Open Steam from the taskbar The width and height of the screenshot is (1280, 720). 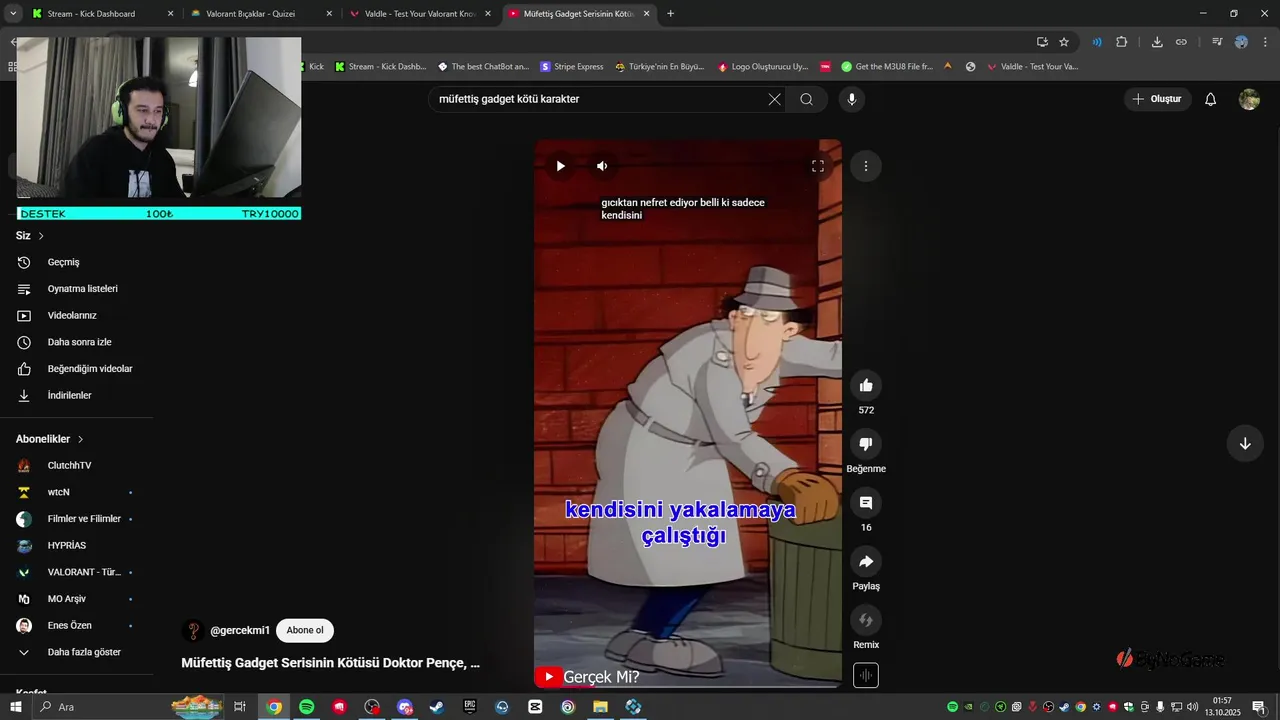coord(436,707)
